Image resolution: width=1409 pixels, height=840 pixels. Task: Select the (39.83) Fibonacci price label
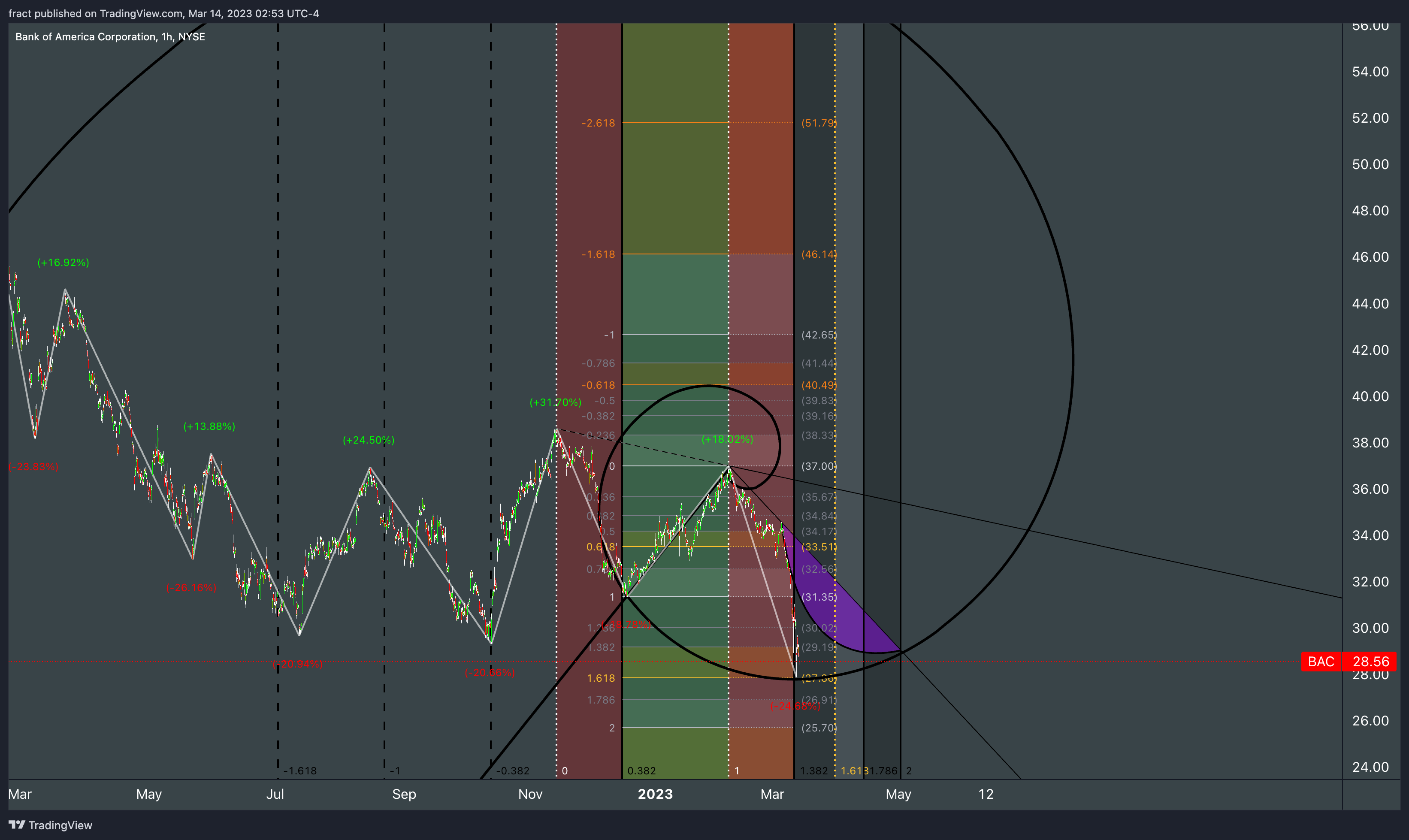click(x=819, y=400)
